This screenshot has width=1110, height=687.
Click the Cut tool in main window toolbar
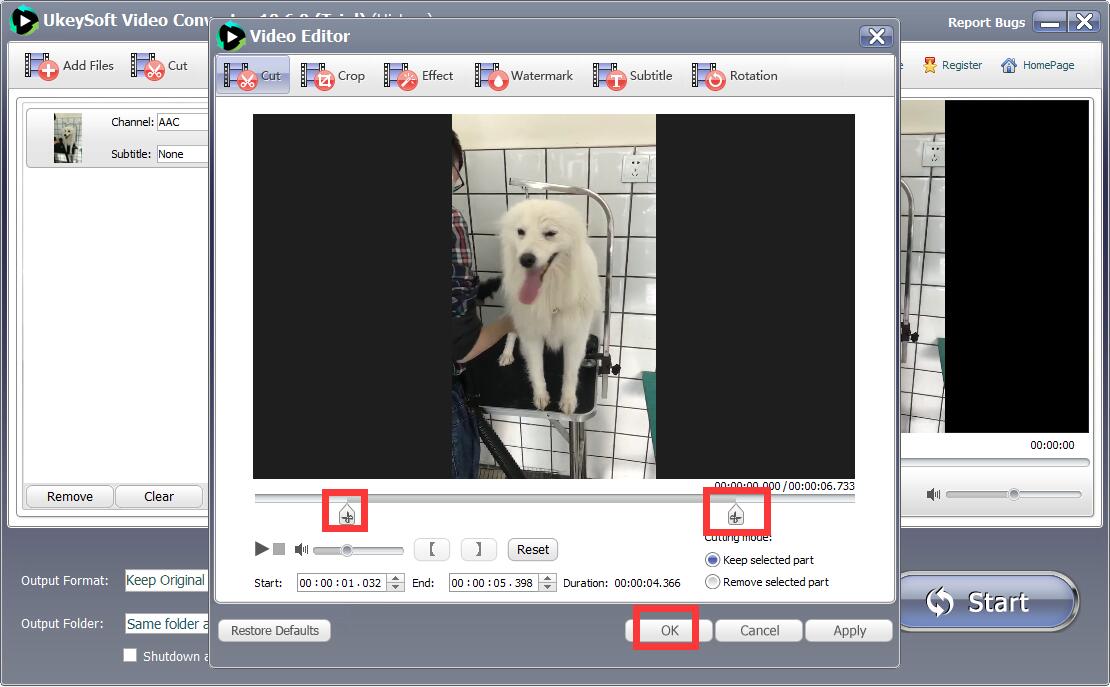tap(159, 66)
